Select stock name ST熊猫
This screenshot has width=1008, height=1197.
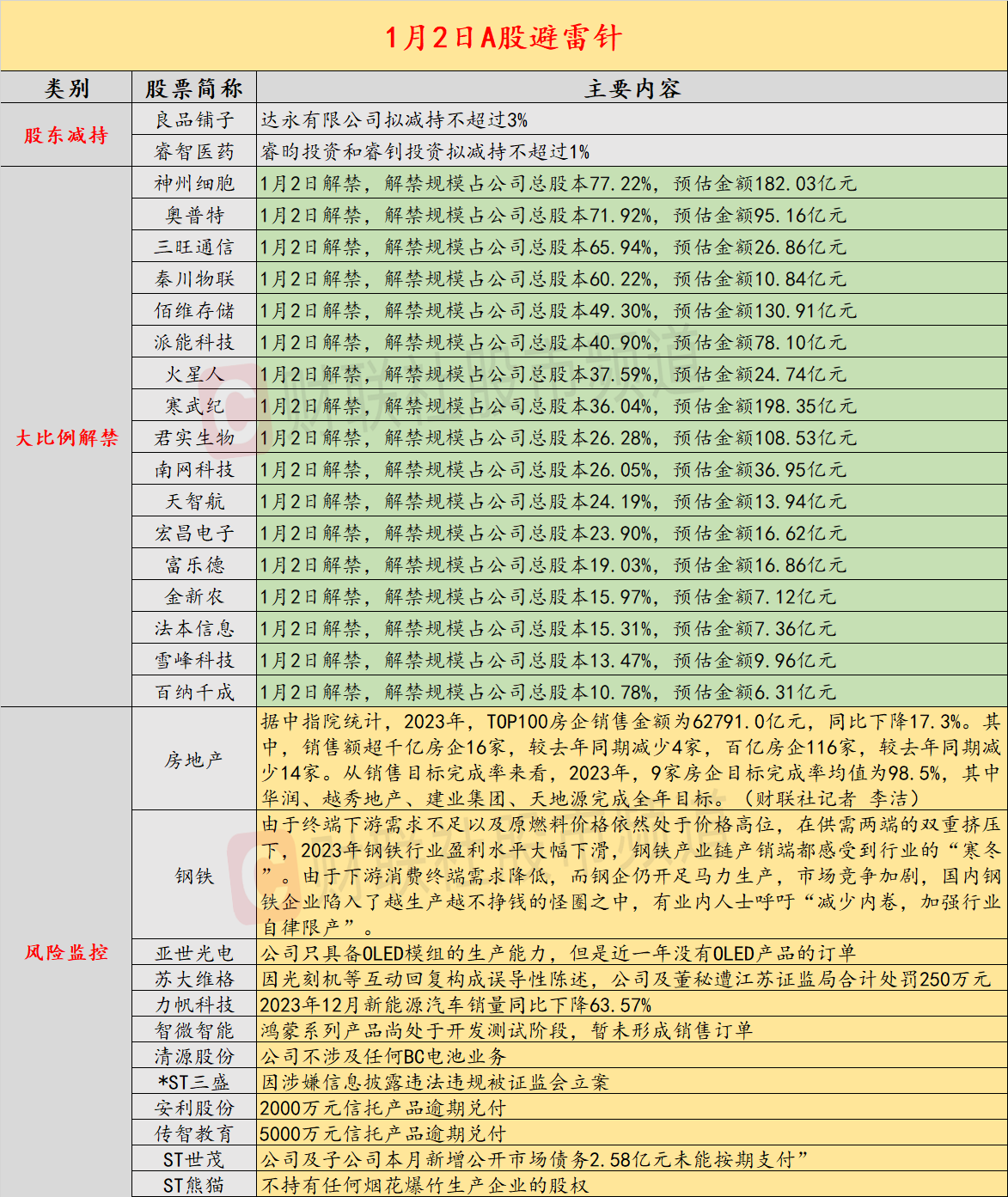(194, 1185)
